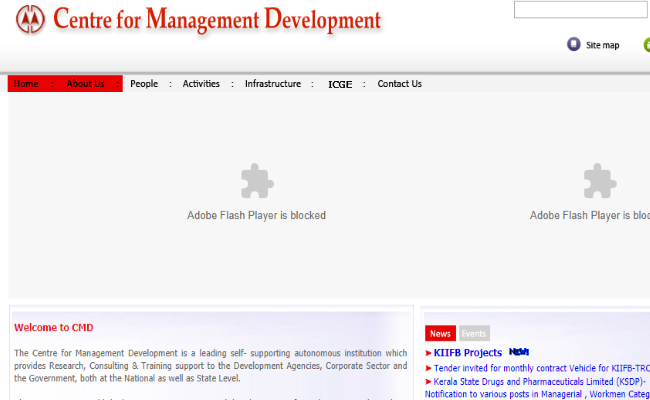The height and width of the screenshot is (400, 650).
Task: Click the red arrow before Tender invited
Action: point(429,368)
